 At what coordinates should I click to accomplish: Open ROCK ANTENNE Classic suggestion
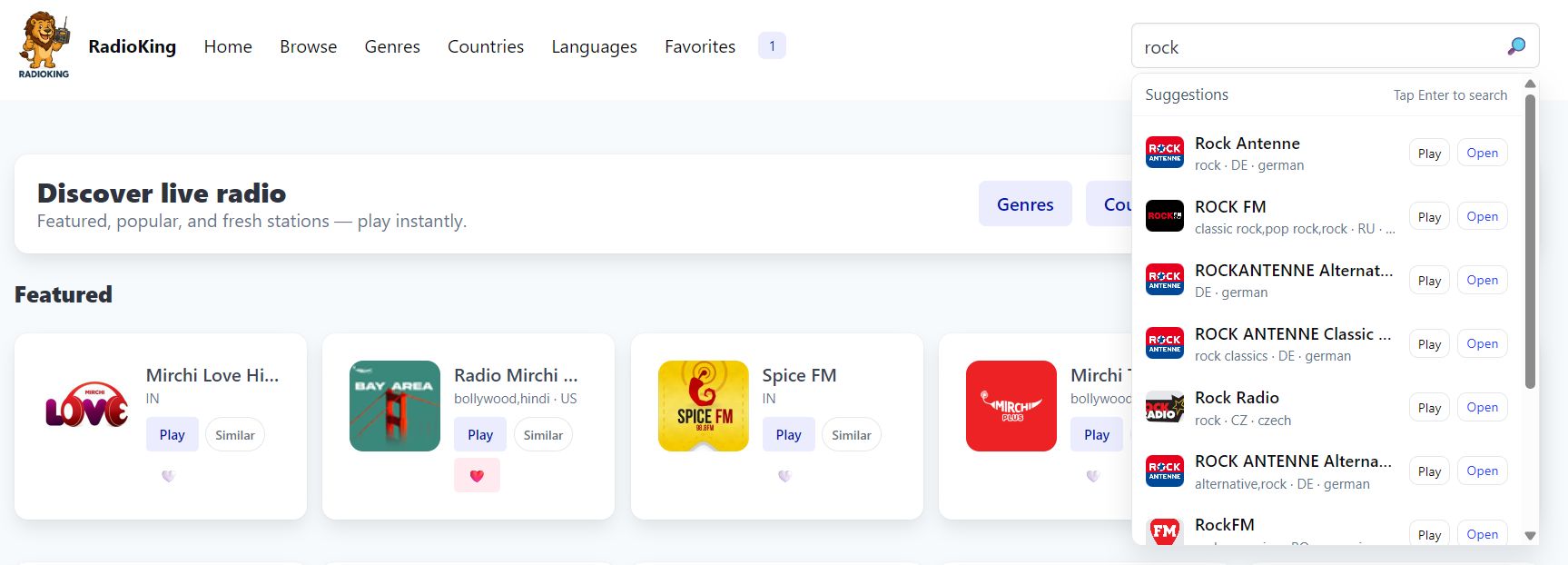point(1482,344)
